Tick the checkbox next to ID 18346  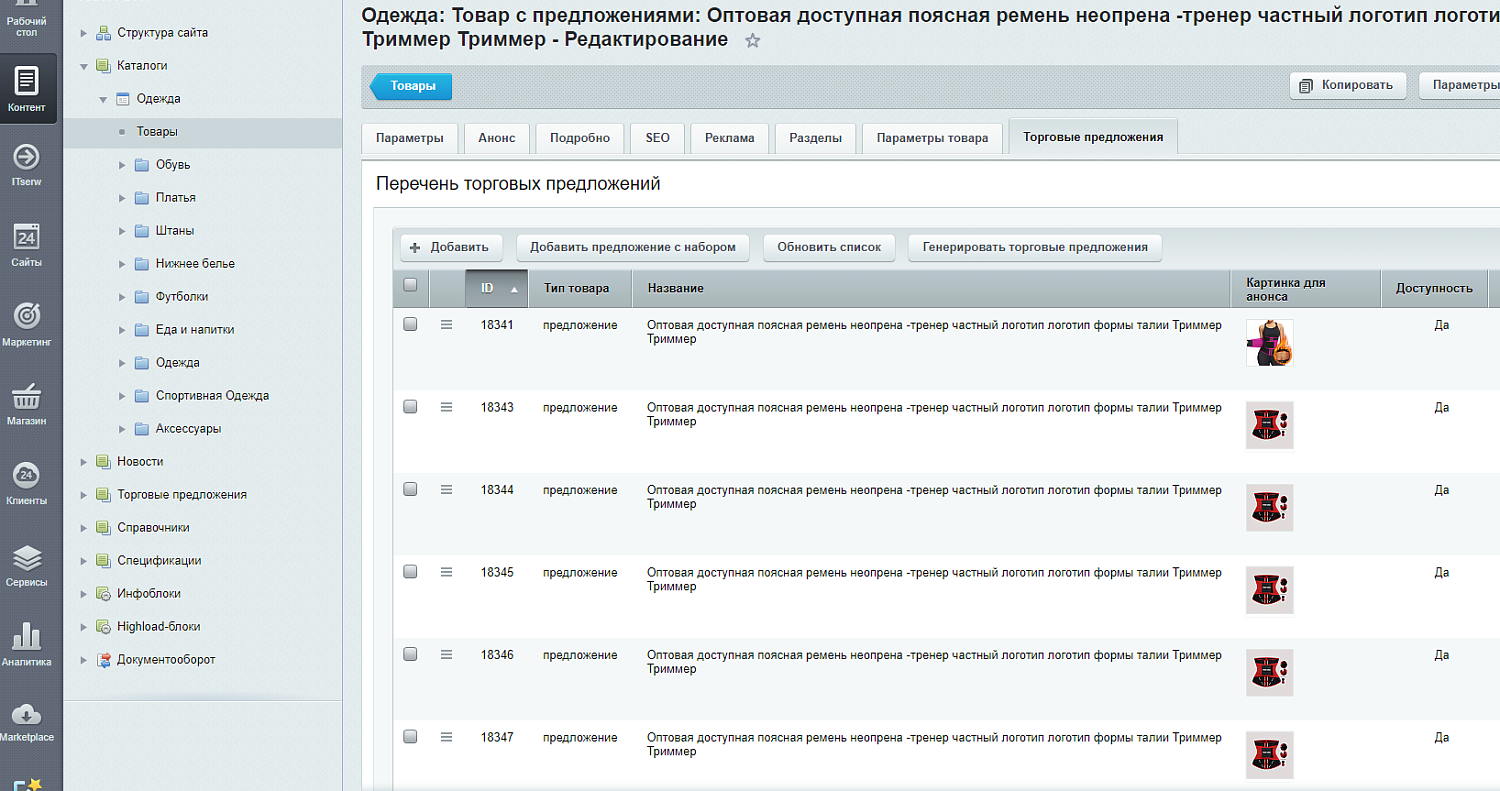click(x=410, y=653)
